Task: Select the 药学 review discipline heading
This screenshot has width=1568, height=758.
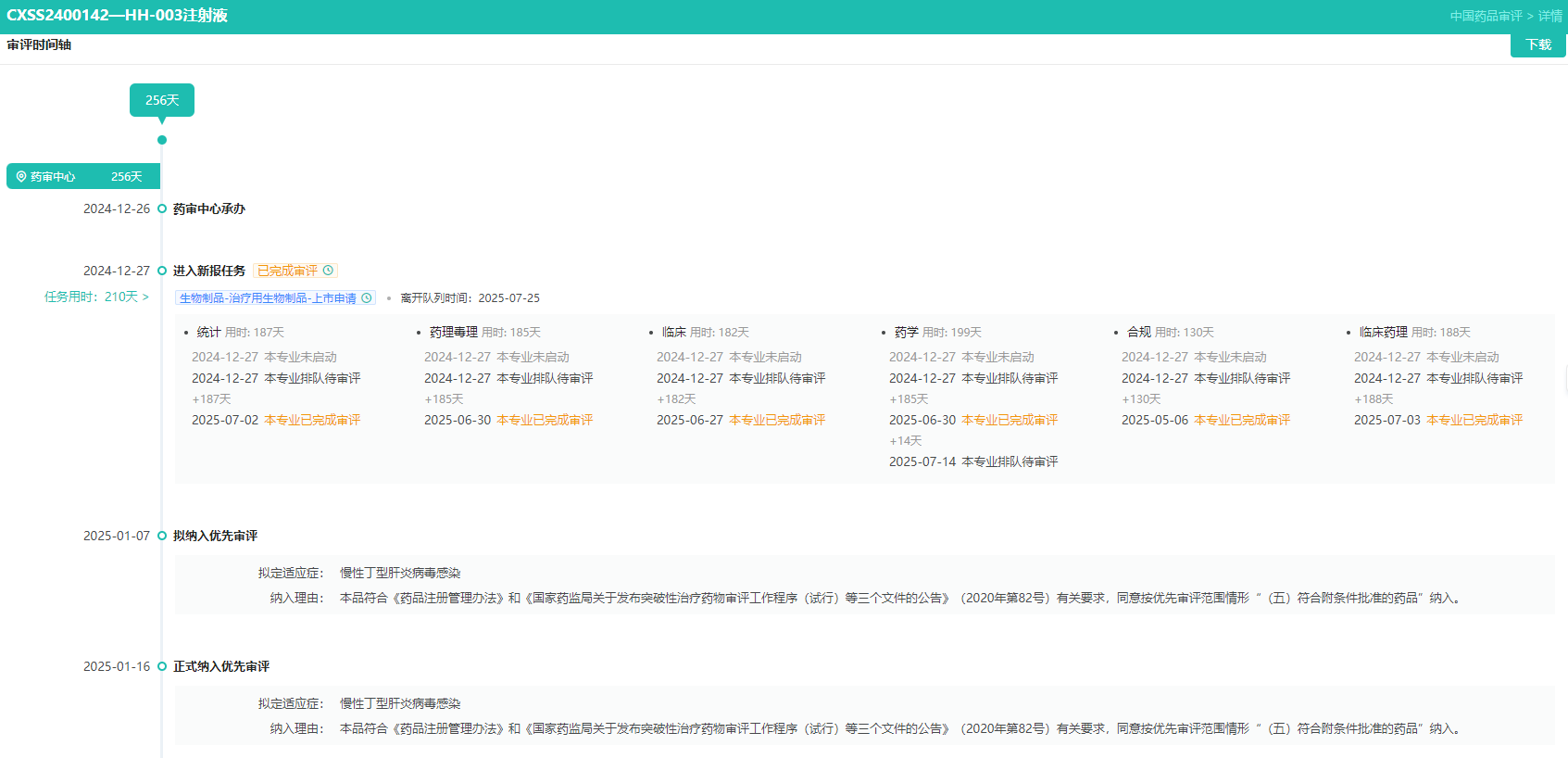Action: [906, 332]
